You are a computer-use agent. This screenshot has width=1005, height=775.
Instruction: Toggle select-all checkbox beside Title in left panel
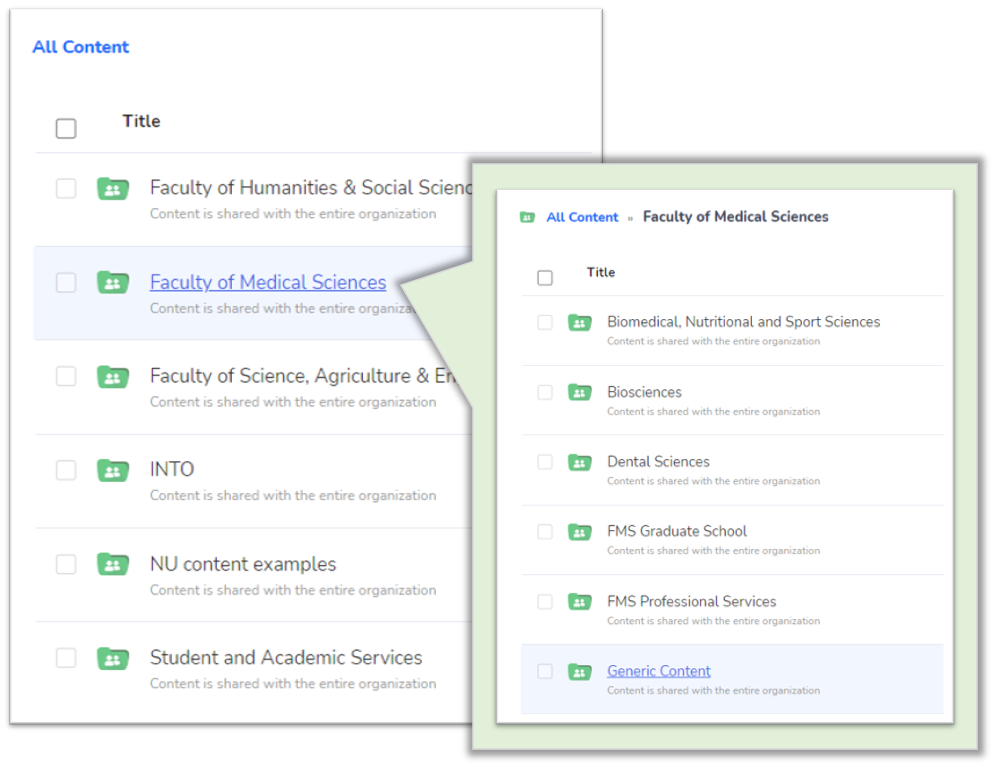tap(66, 129)
